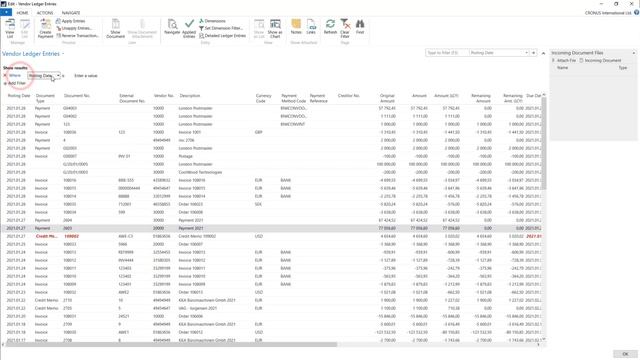Select red Credit Memo row 109002

click(273, 236)
